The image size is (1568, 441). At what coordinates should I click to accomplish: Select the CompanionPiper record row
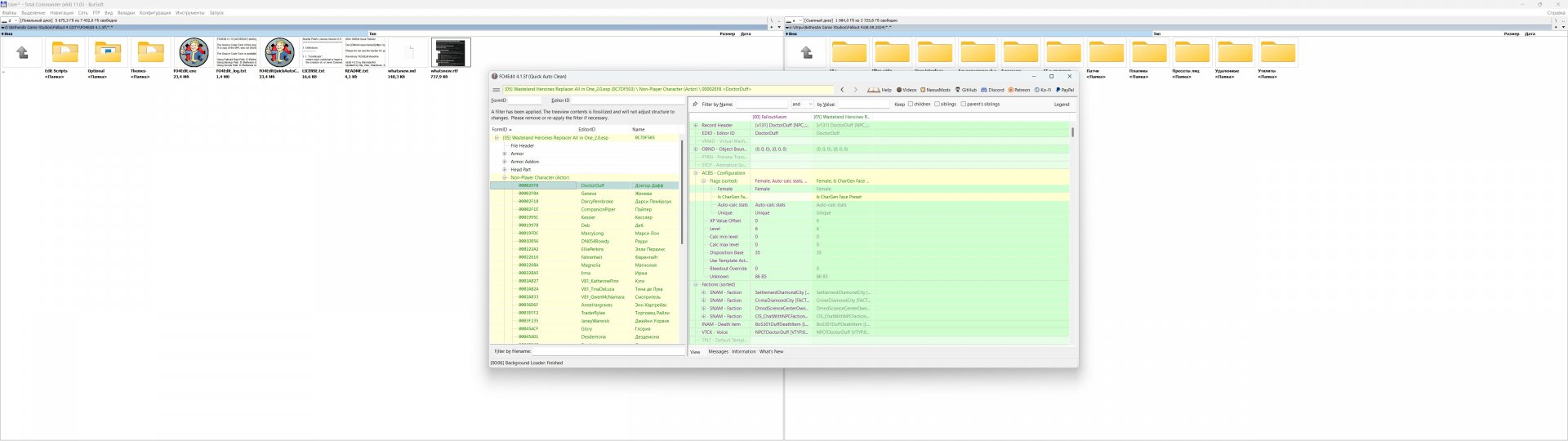pyautogui.click(x=598, y=210)
